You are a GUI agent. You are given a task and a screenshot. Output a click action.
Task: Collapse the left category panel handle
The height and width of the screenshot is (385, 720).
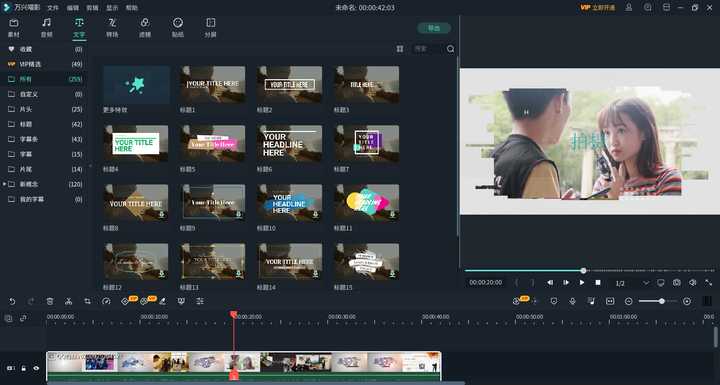click(90, 166)
